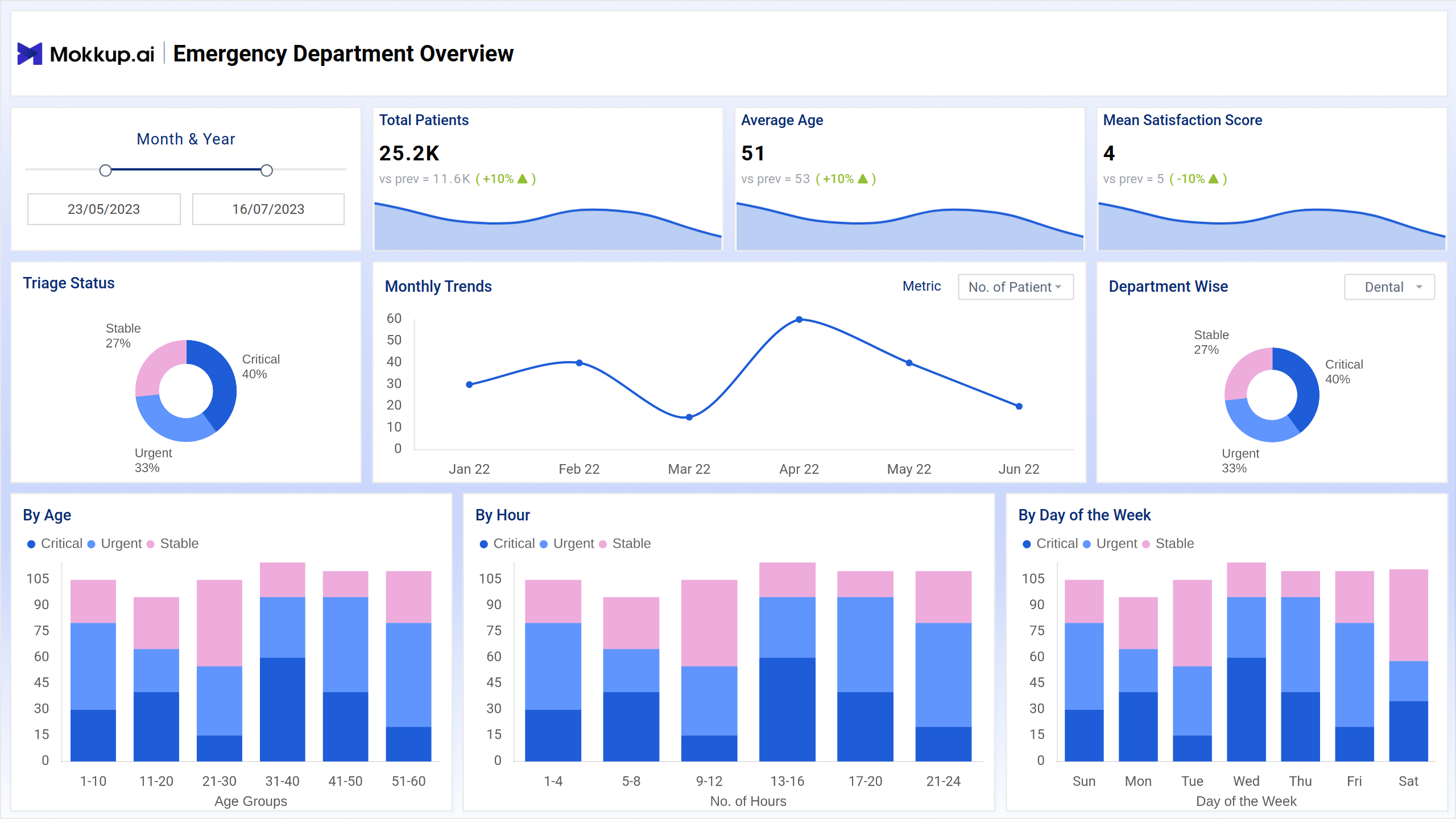Click the Monthly Trends heading
Viewport: 1456px width, 819px height.
pos(439,287)
